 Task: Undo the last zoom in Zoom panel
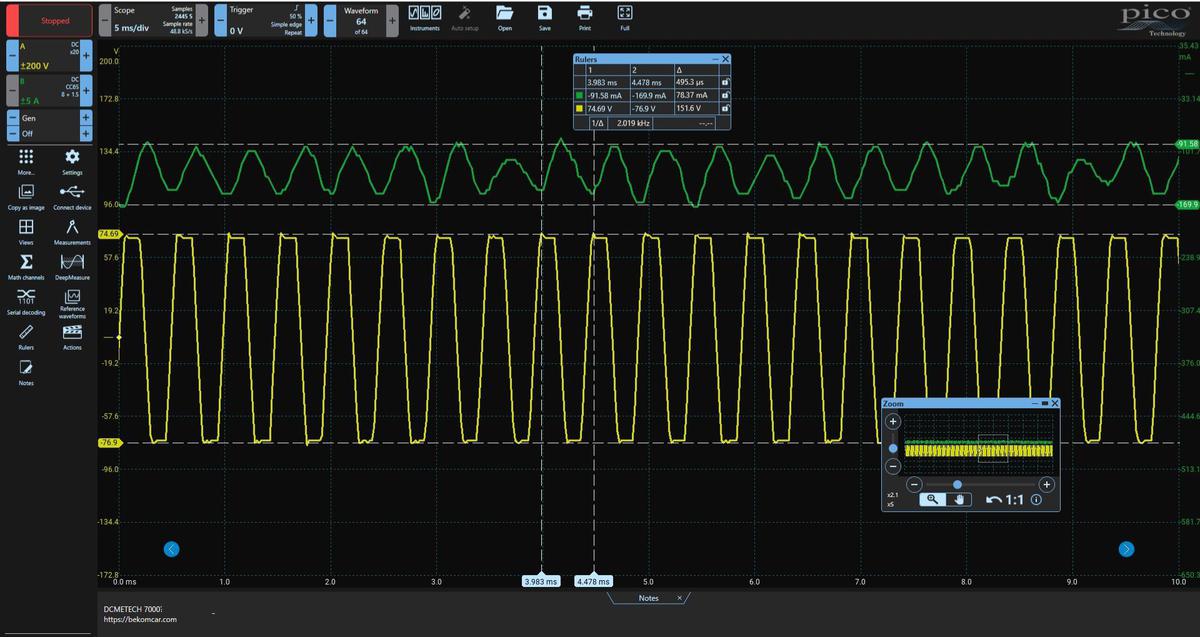[994, 499]
